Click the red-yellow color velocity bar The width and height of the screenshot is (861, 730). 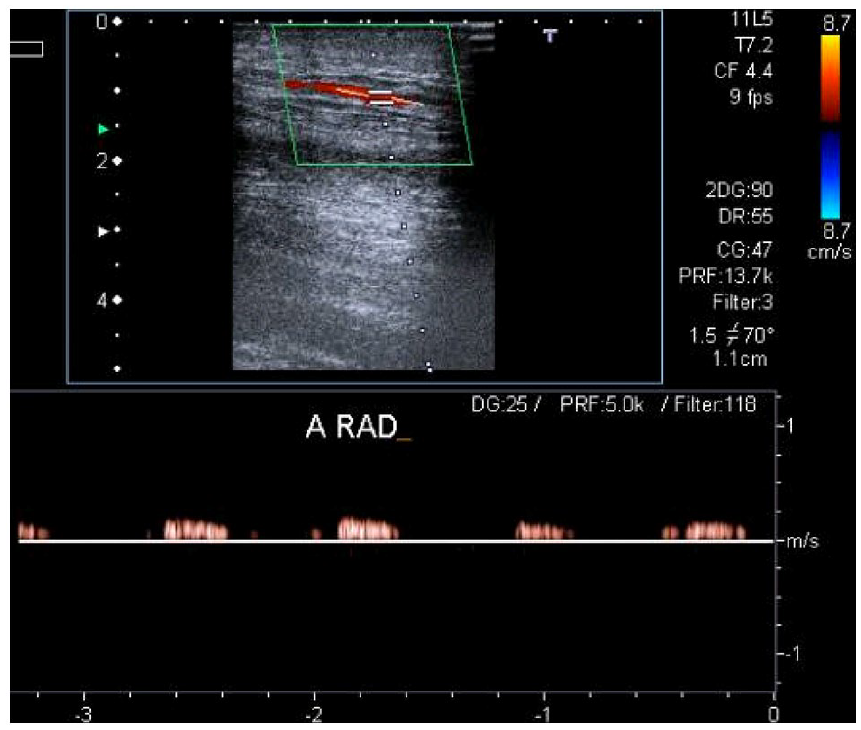(830, 78)
